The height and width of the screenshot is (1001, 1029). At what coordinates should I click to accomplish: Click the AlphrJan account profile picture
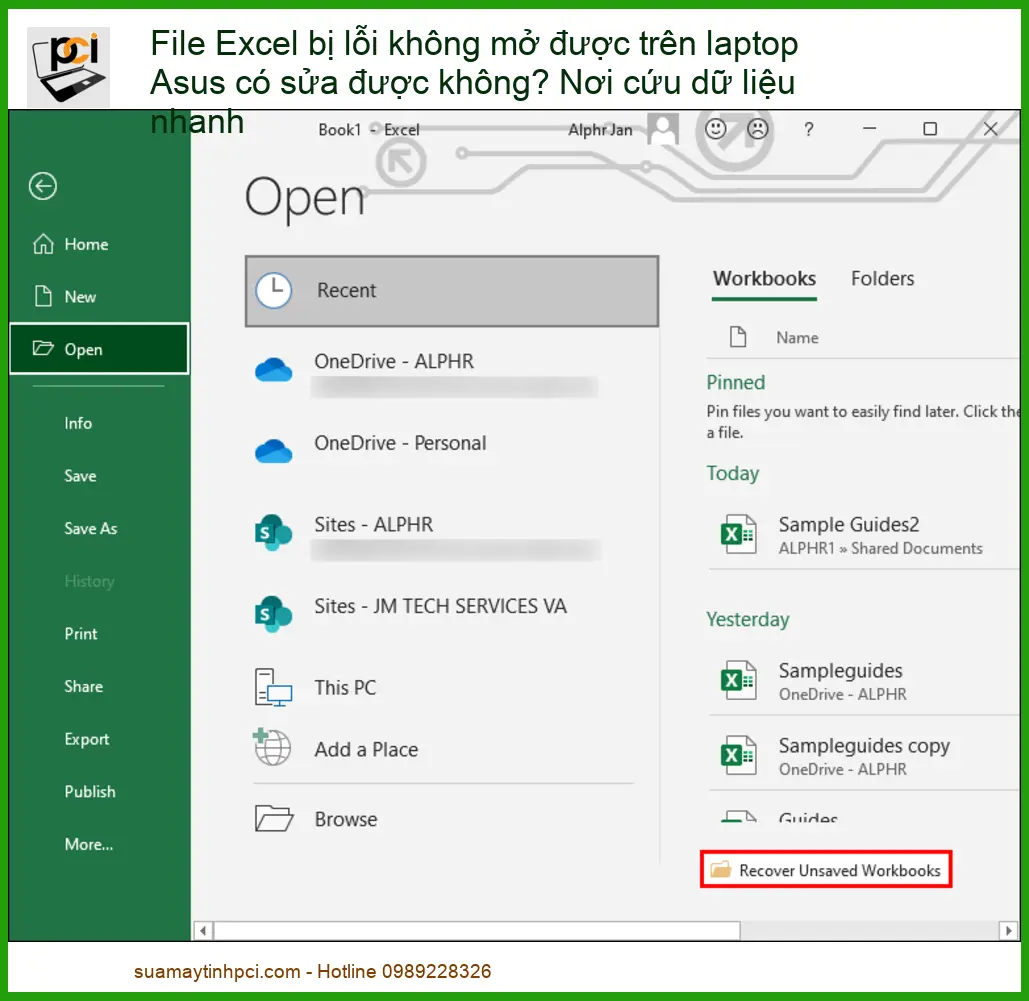(661, 128)
